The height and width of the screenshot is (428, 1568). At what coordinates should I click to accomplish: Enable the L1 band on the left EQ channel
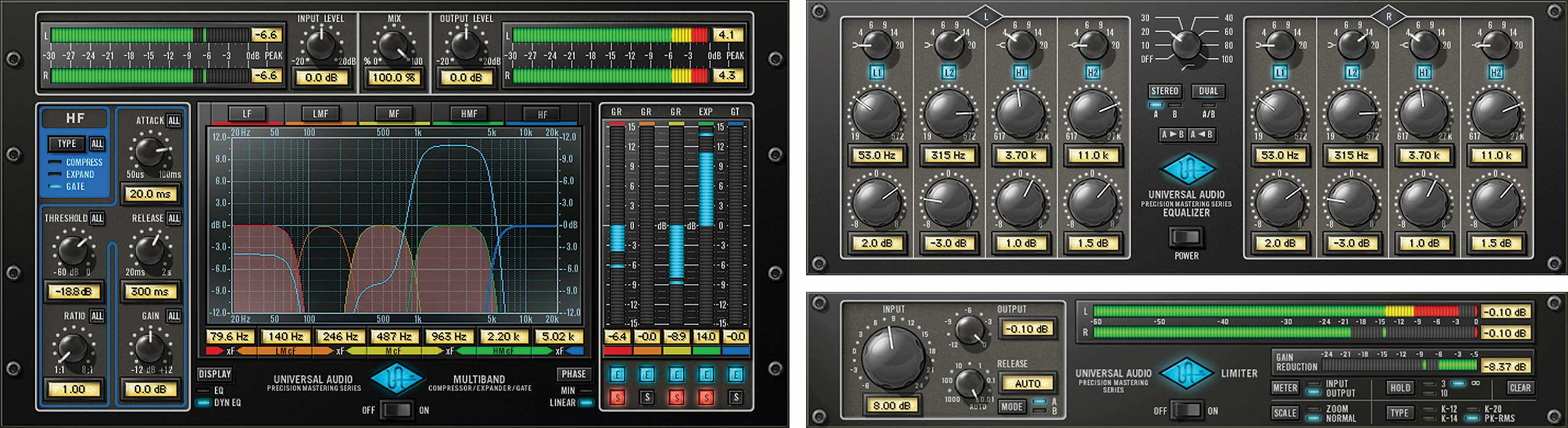click(x=876, y=73)
